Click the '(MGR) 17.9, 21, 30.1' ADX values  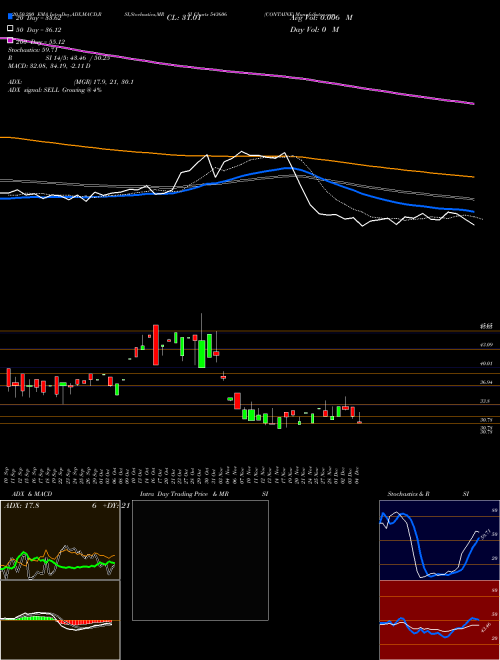(104, 82)
